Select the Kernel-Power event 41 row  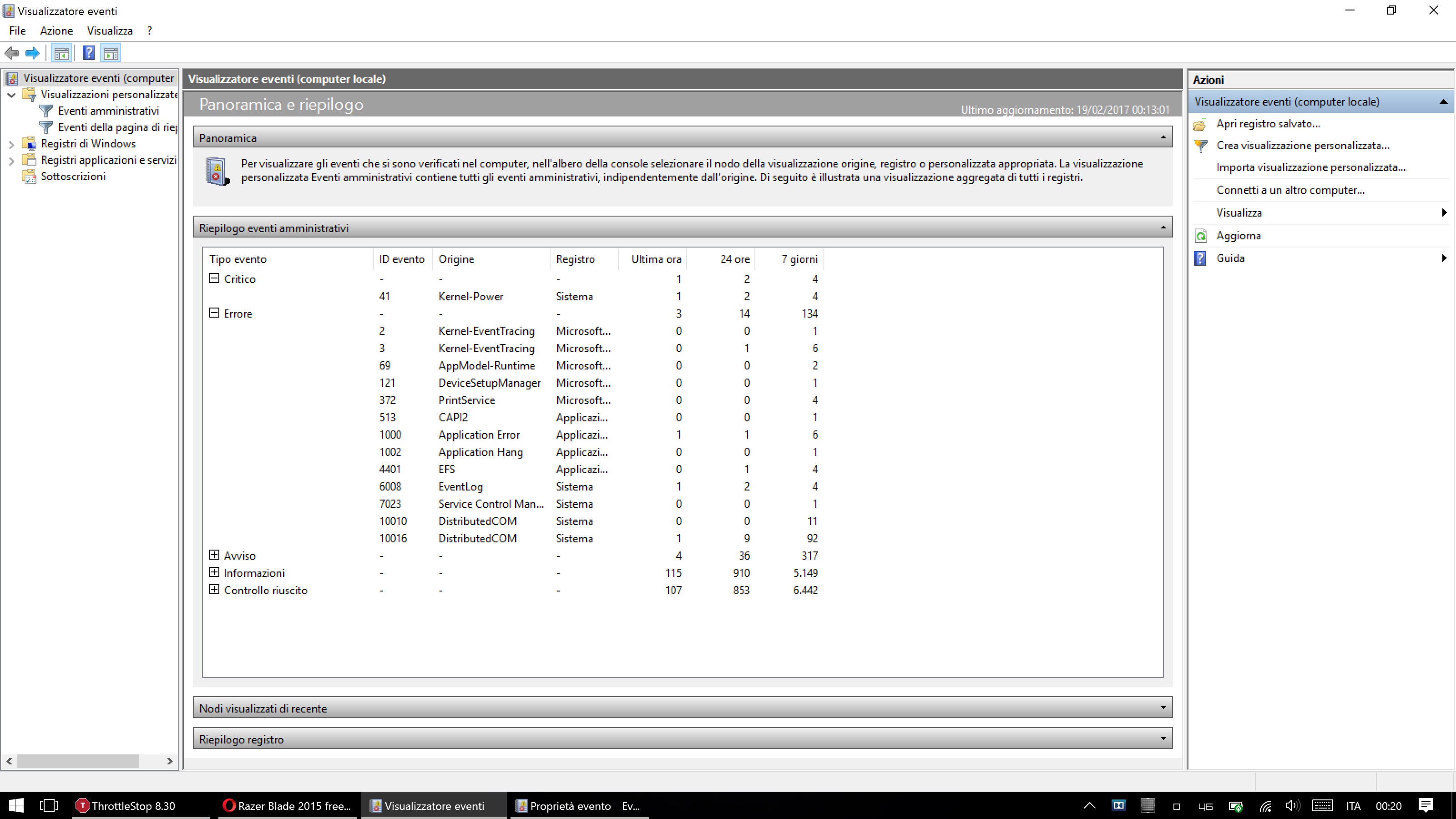tap(514, 296)
